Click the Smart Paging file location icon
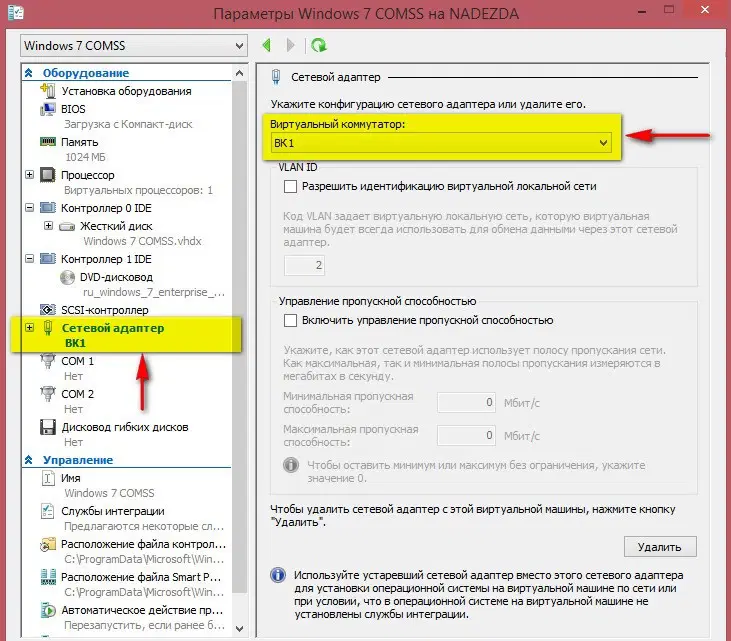731x641 pixels. coord(48,577)
